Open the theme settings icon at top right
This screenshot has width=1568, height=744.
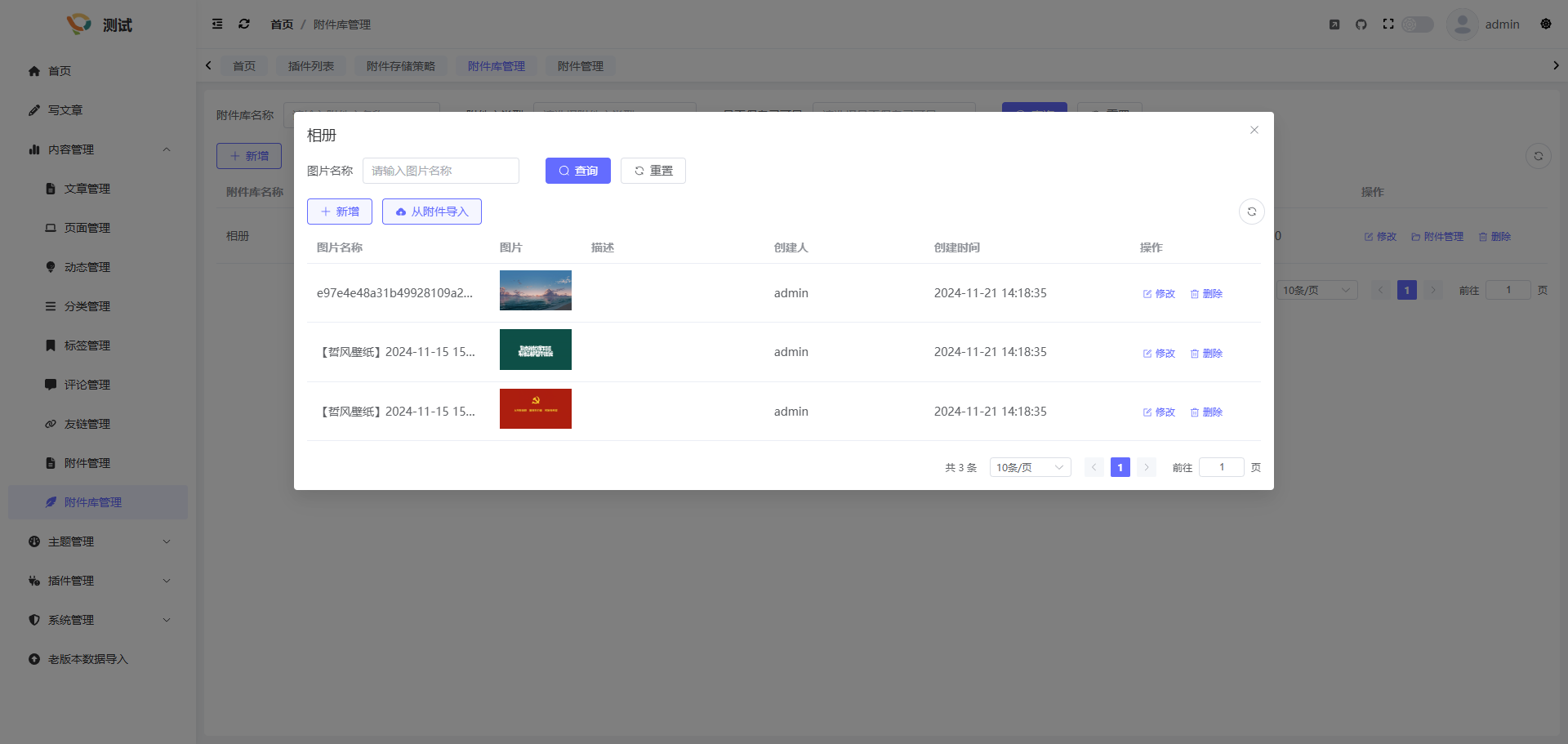(1545, 25)
